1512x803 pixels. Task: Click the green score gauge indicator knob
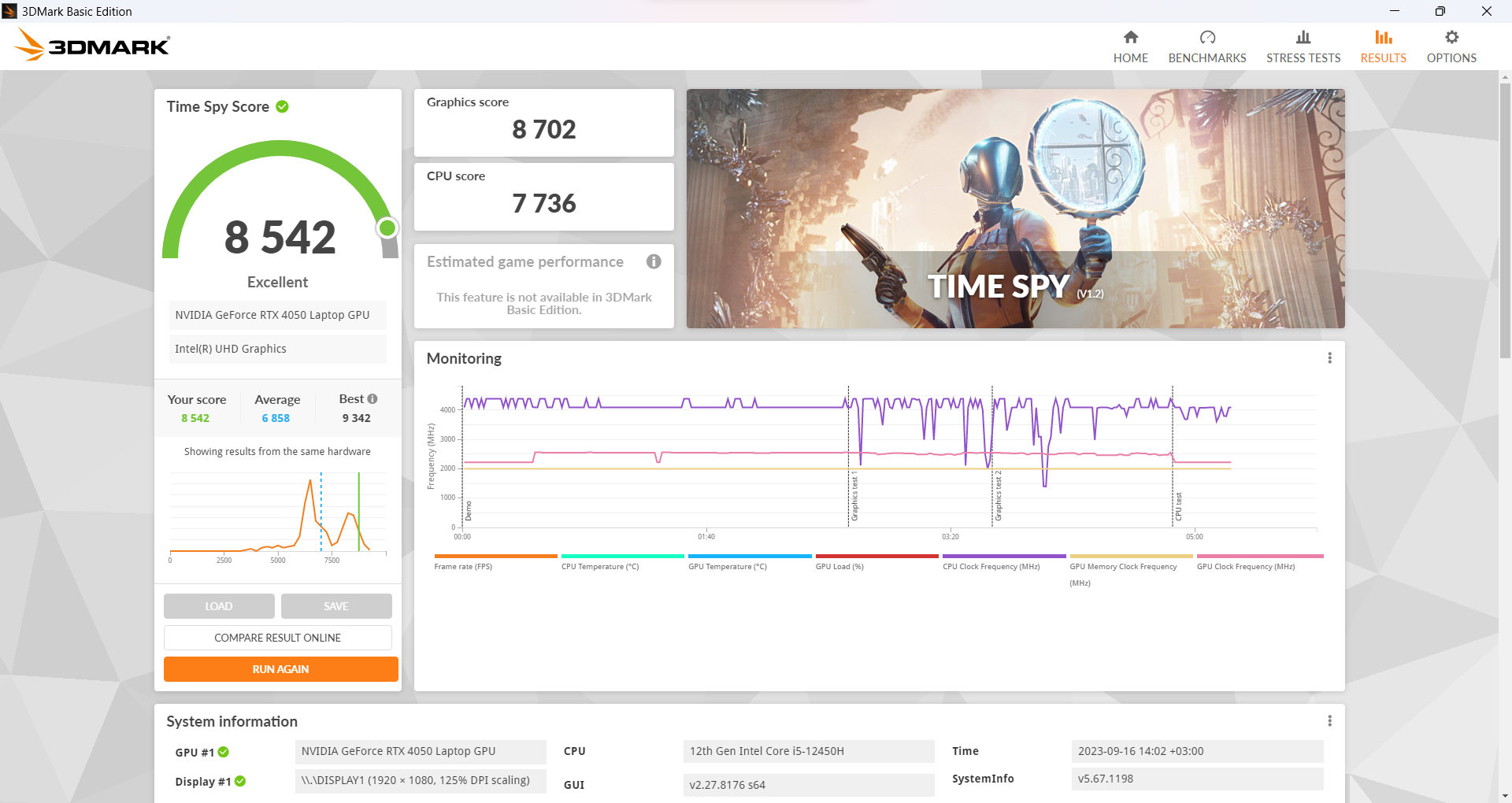pyautogui.click(x=387, y=228)
